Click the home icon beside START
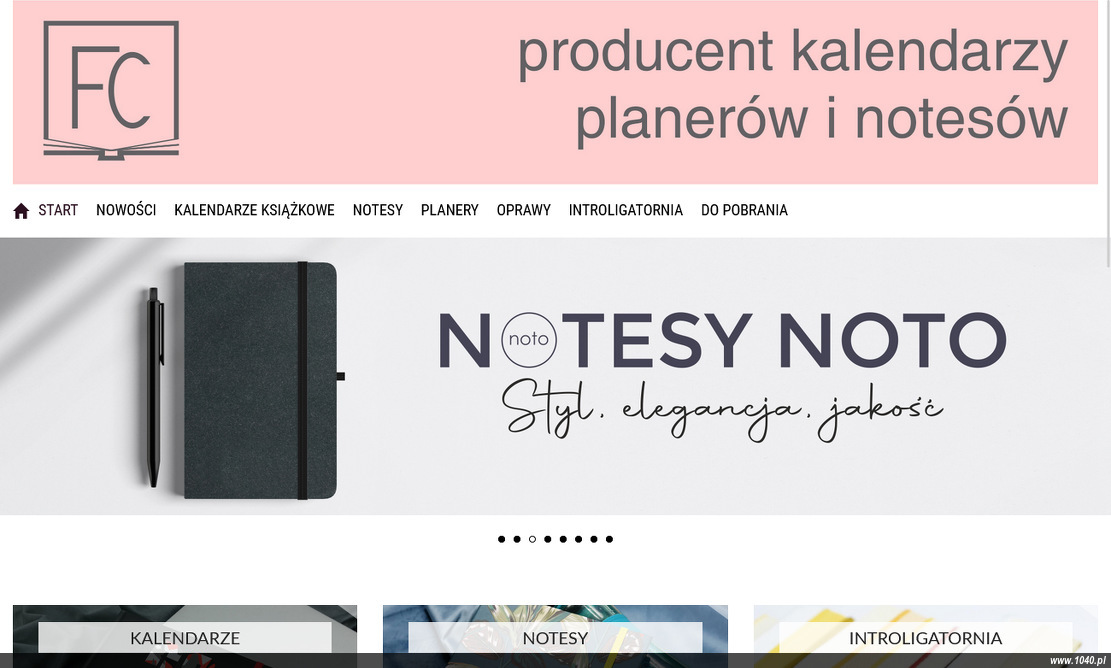This screenshot has width=1111, height=668. (21, 210)
